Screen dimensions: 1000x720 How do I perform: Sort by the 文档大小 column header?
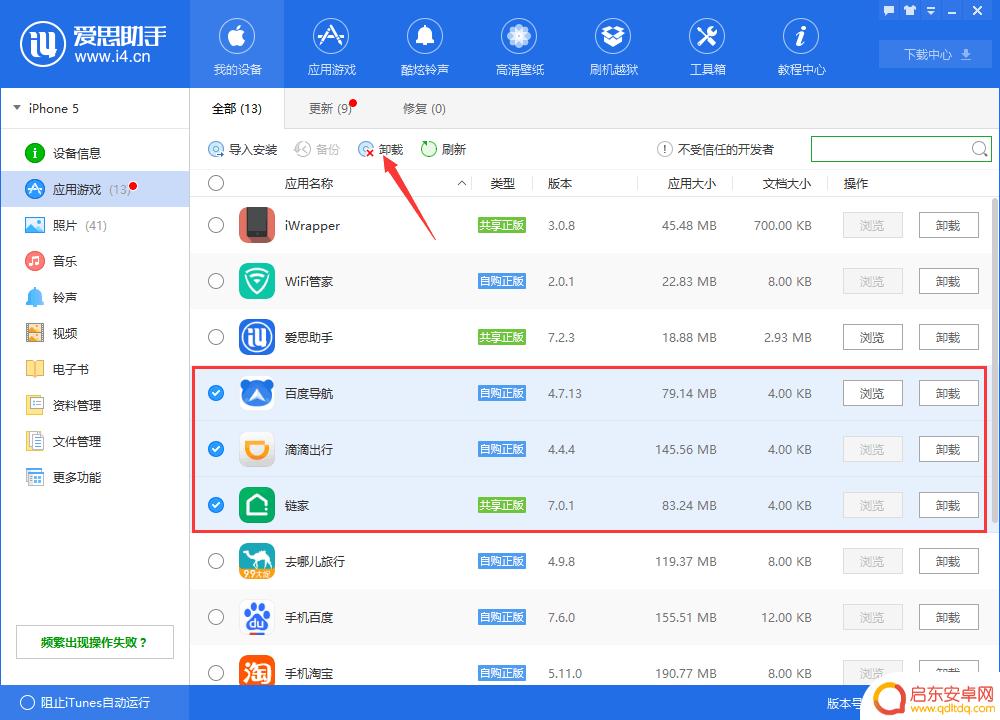coord(786,184)
